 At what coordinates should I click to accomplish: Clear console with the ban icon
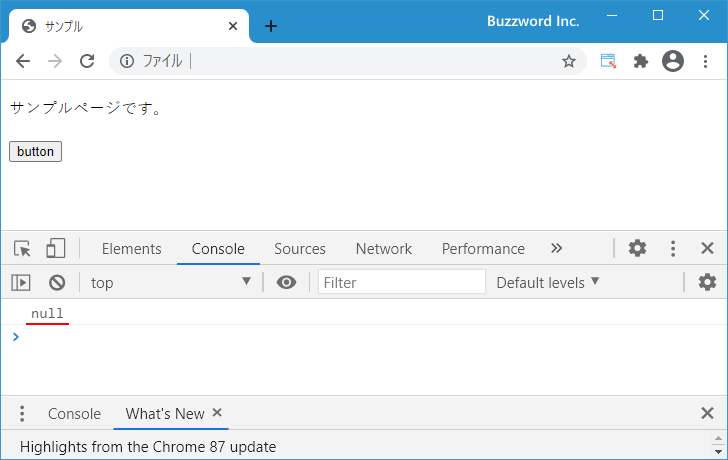pyautogui.click(x=57, y=282)
